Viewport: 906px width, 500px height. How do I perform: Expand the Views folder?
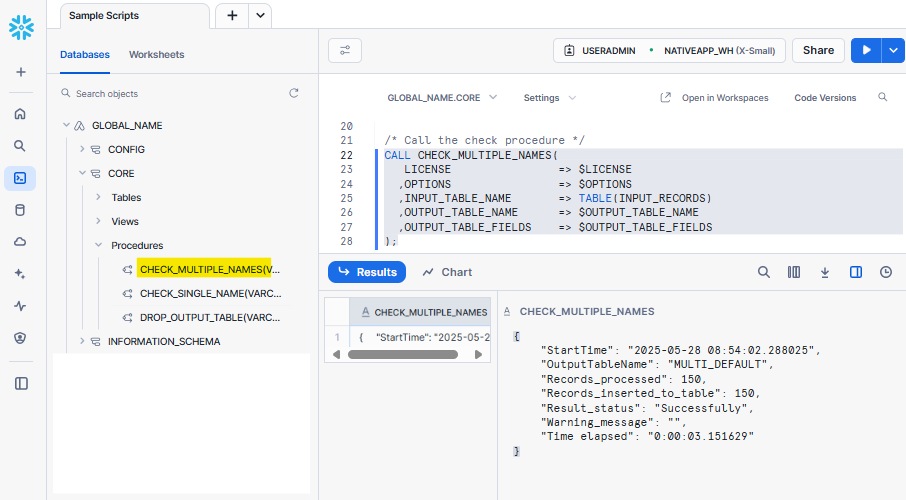tap(98, 221)
